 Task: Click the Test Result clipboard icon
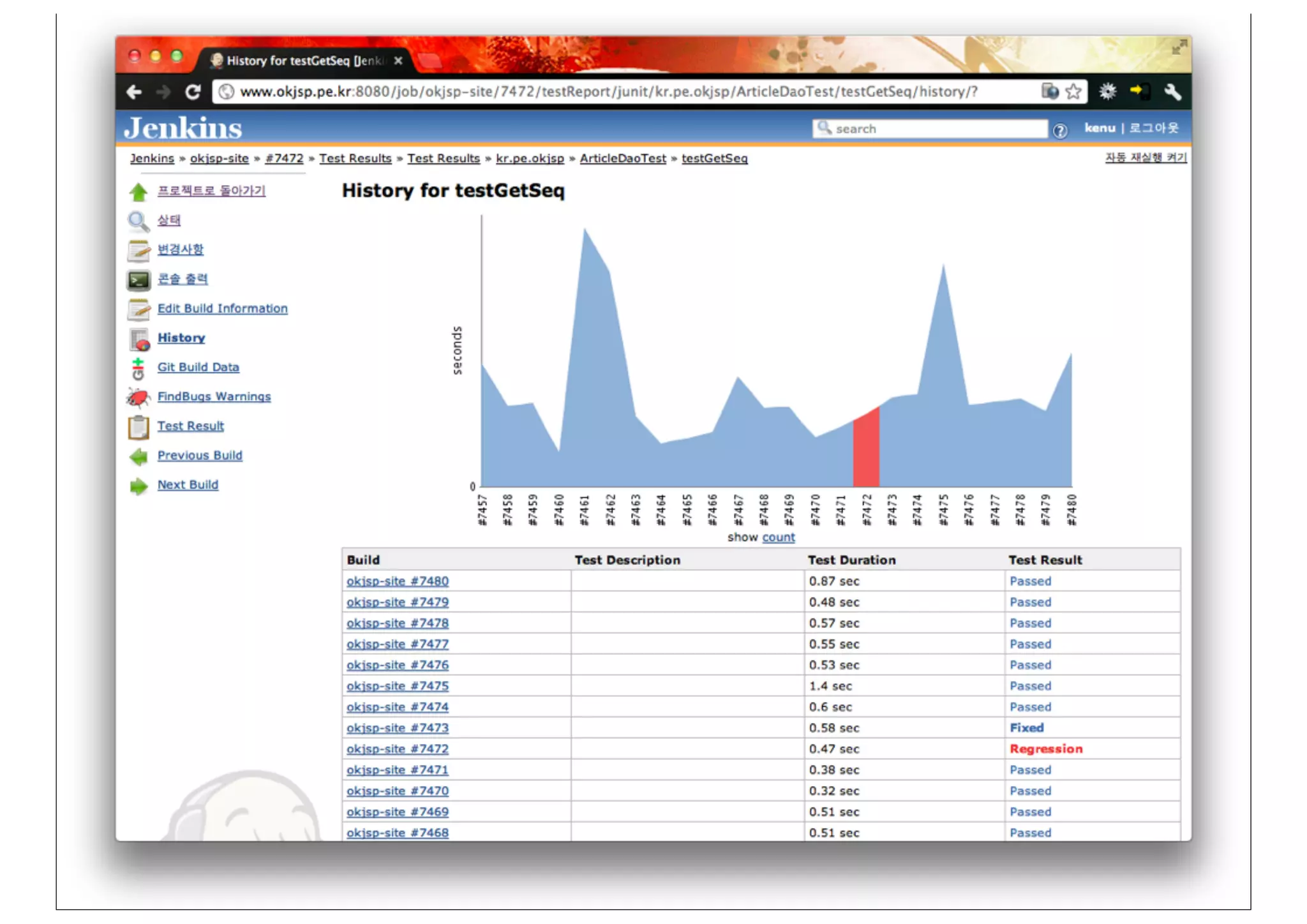pyautogui.click(x=138, y=426)
